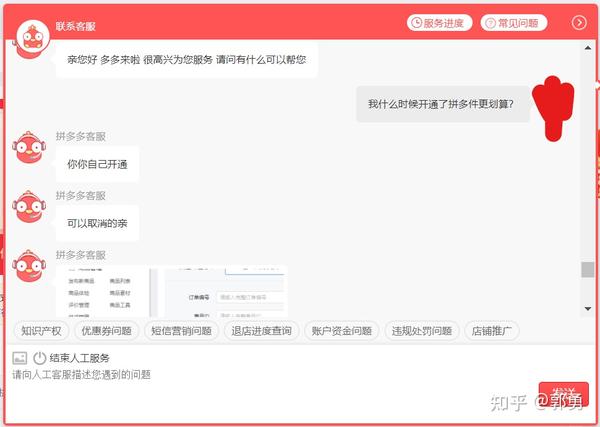This screenshot has width=600, height=427.
Task: Choose the 退店进度查询 quick topic
Action: click(x=261, y=331)
